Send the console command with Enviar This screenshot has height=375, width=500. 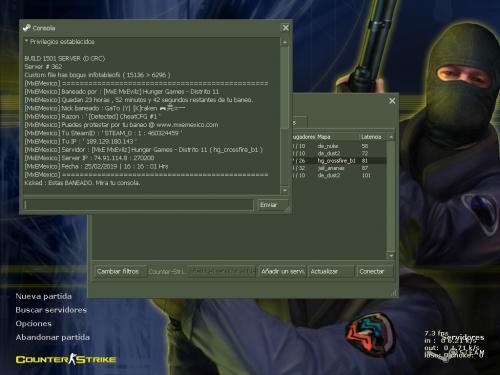tap(272, 205)
